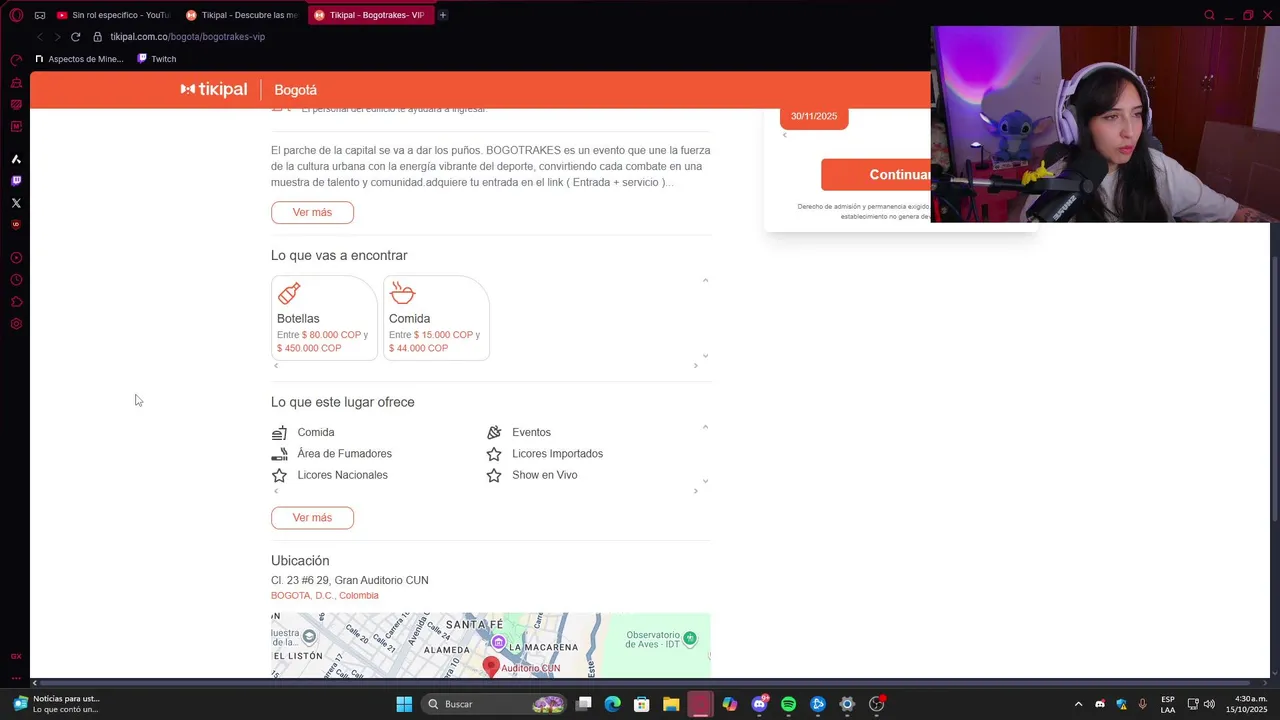Open Extensions cube icon in sidebar
1280x720 pixels.
[16, 302]
